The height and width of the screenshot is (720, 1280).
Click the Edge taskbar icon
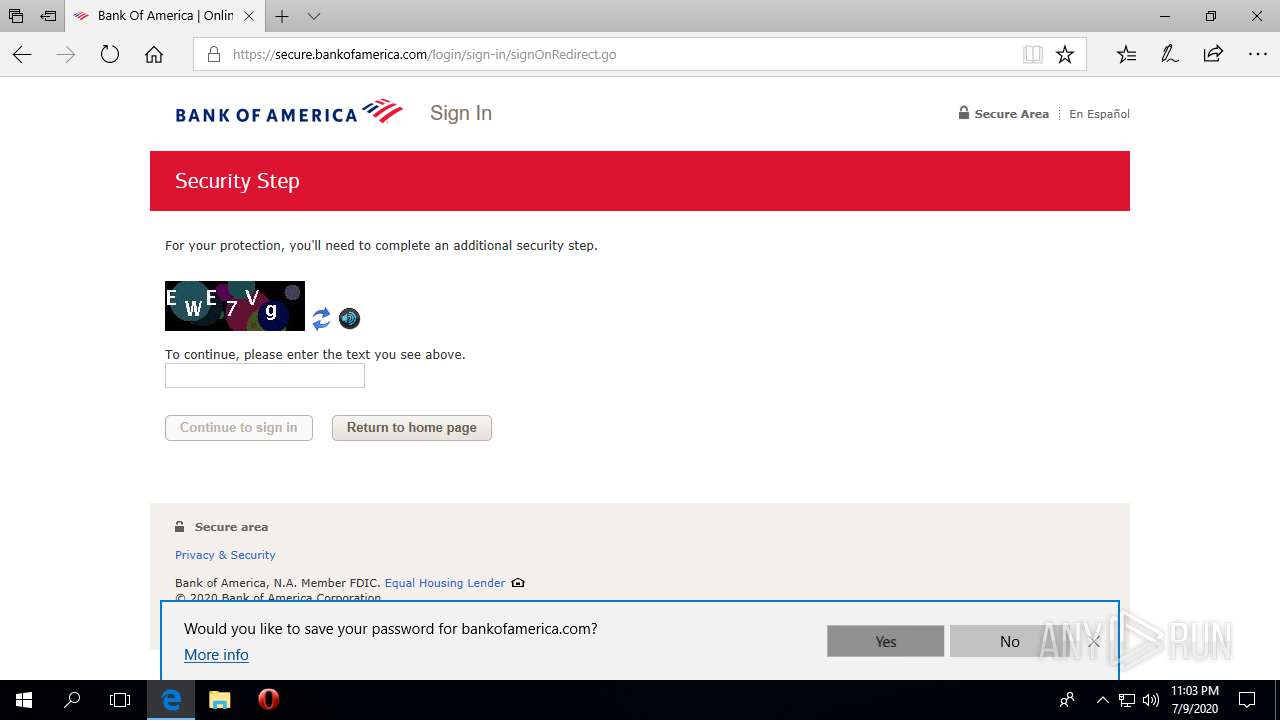172,700
